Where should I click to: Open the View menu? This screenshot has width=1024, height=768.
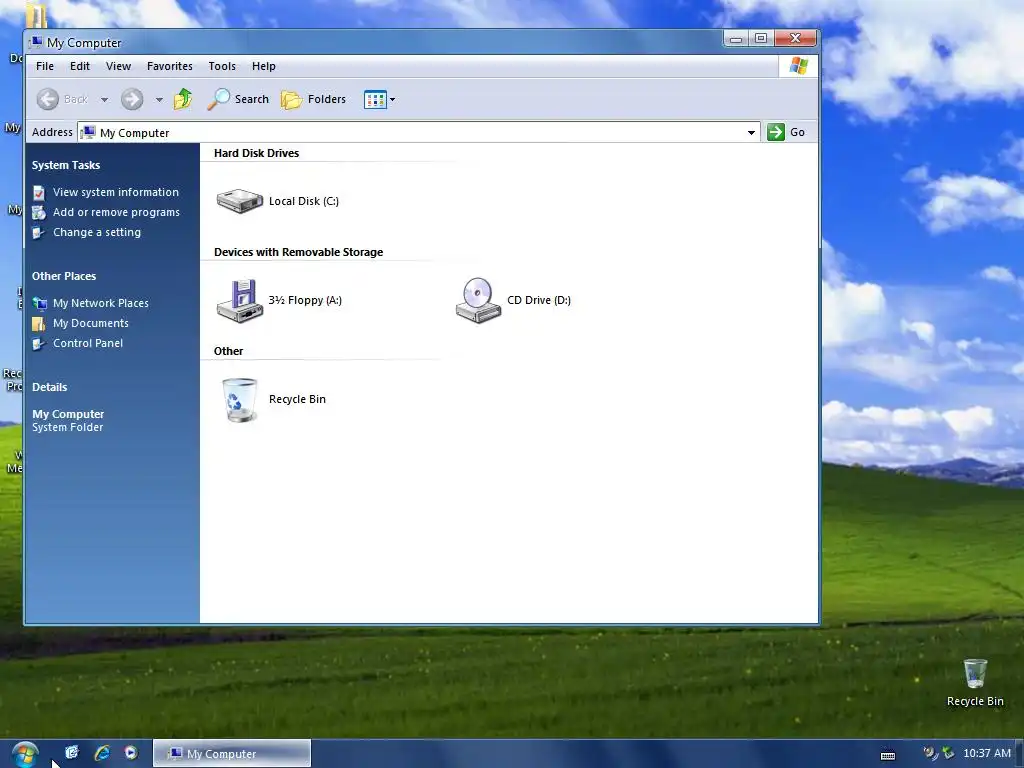tap(118, 66)
